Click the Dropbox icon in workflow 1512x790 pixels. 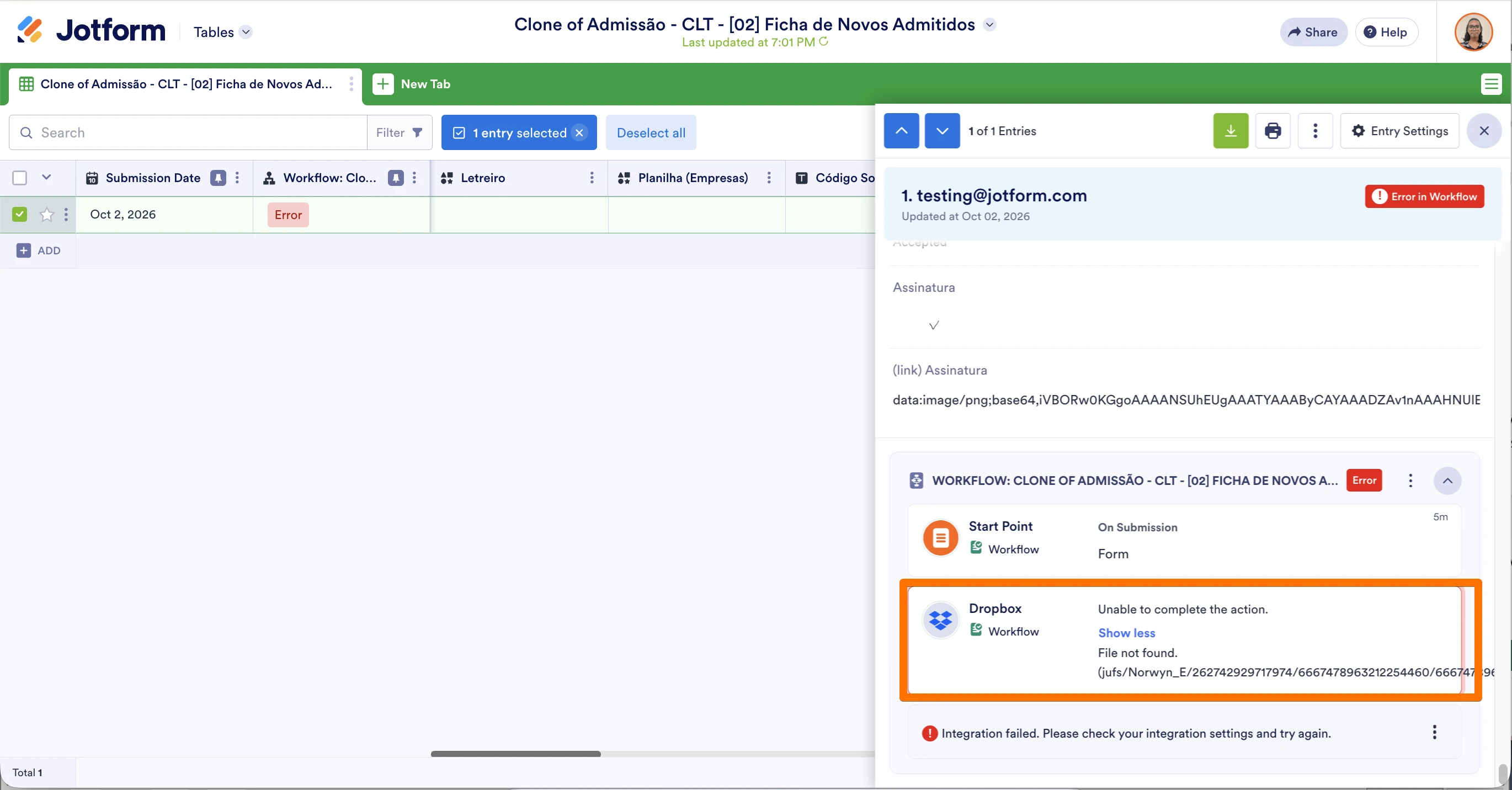[940, 620]
